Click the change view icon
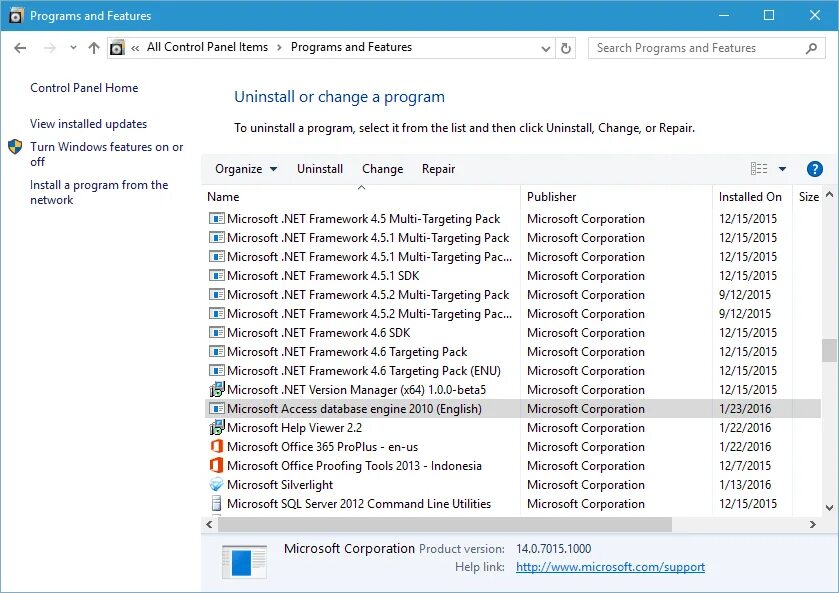839x593 pixels. [759, 169]
